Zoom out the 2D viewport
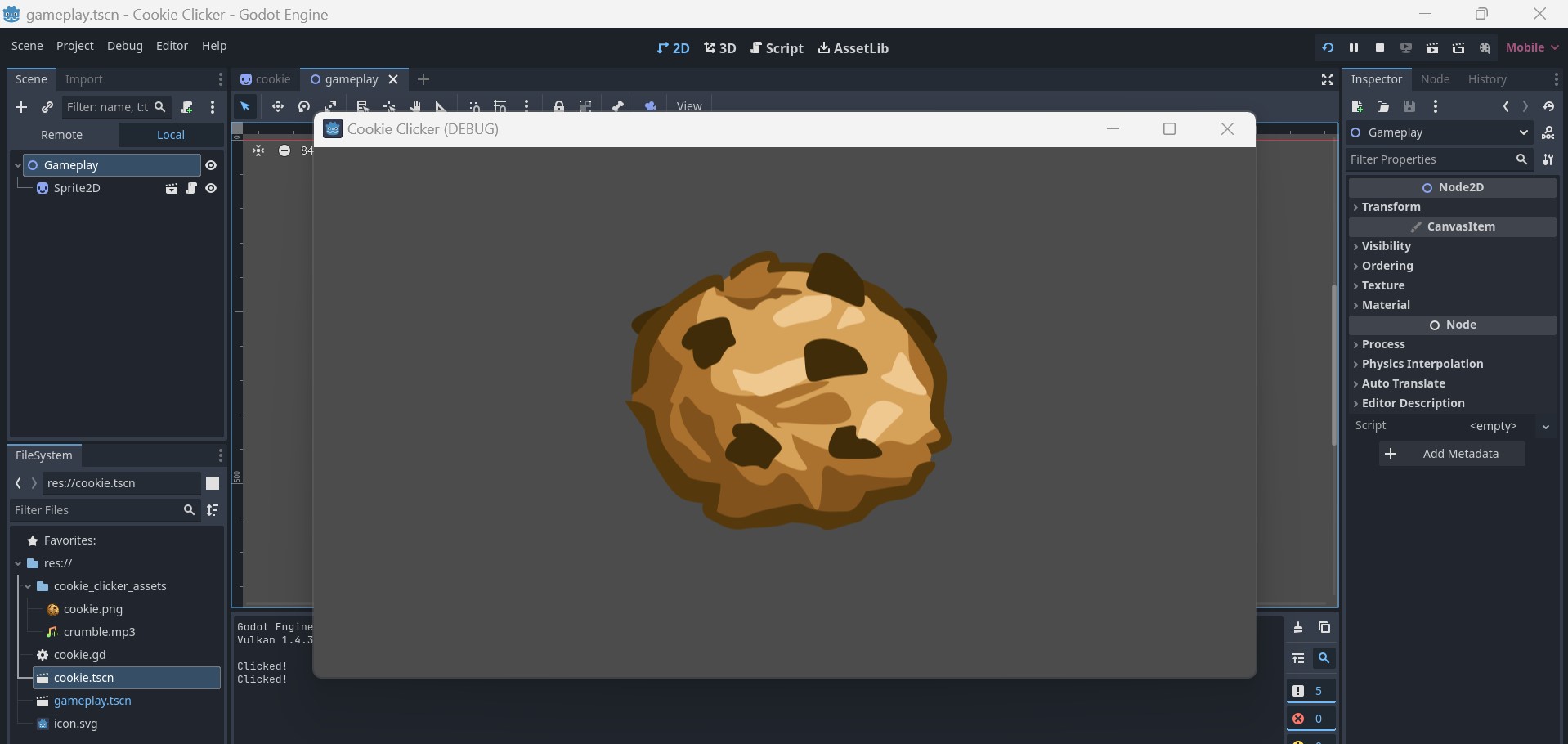The width and height of the screenshot is (1568, 744). click(x=284, y=150)
